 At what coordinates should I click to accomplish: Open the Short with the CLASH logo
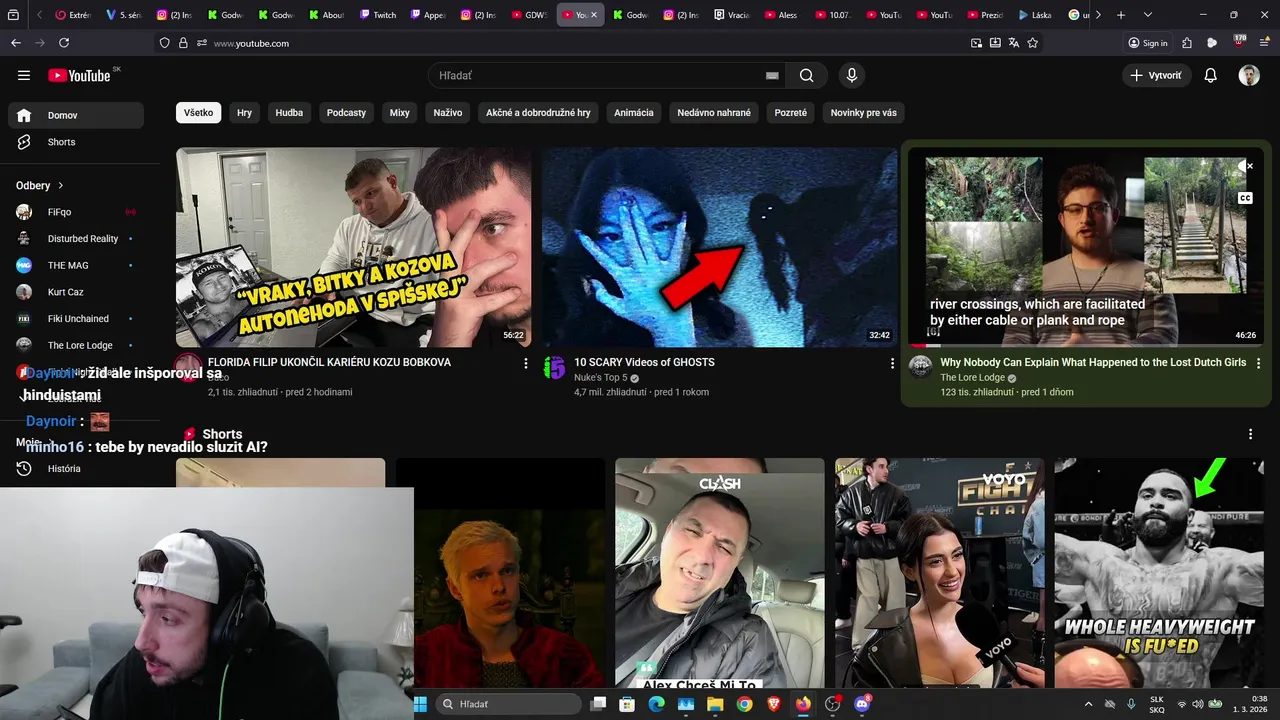(x=720, y=573)
